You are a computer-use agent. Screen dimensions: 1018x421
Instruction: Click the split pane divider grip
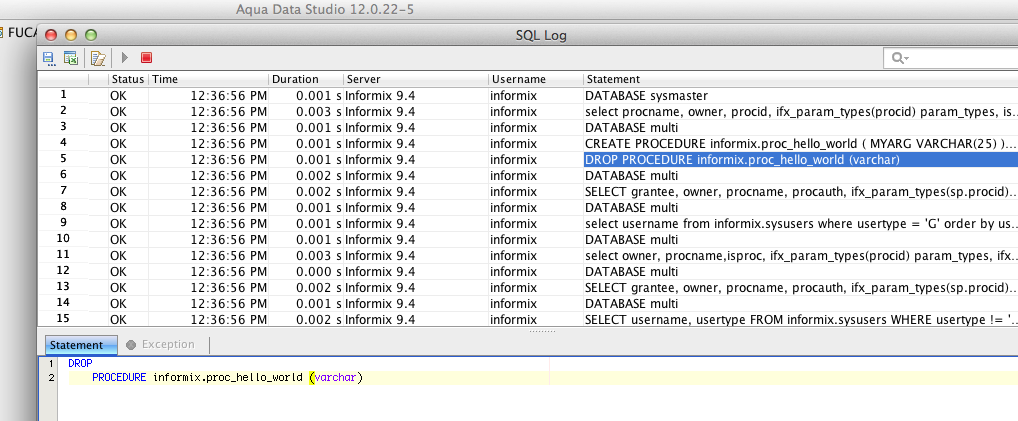pos(541,330)
